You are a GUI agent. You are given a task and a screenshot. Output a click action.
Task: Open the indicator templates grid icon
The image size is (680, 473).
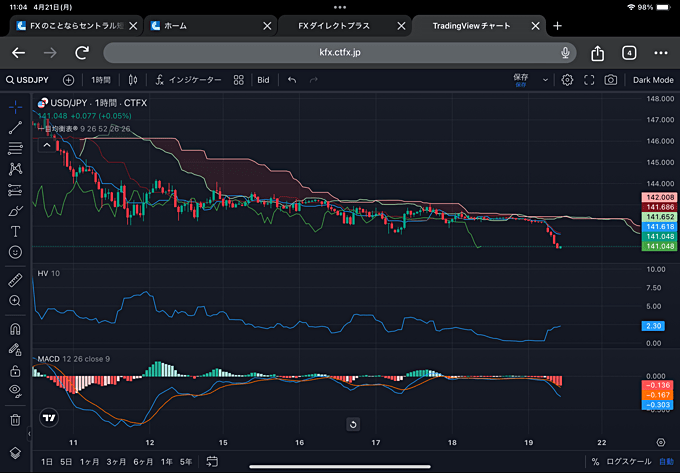click(239, 80)
